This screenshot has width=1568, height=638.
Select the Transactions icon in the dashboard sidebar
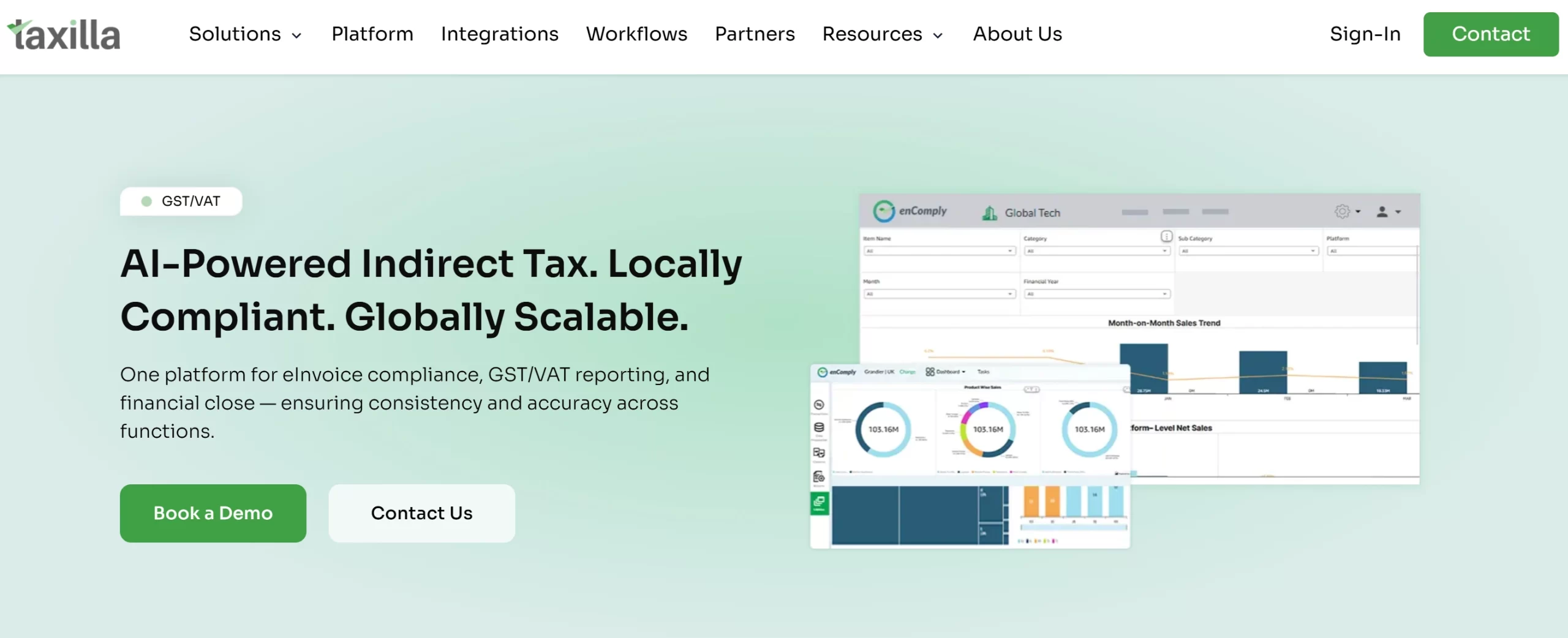pyautogui.click(x=819, y=405)
